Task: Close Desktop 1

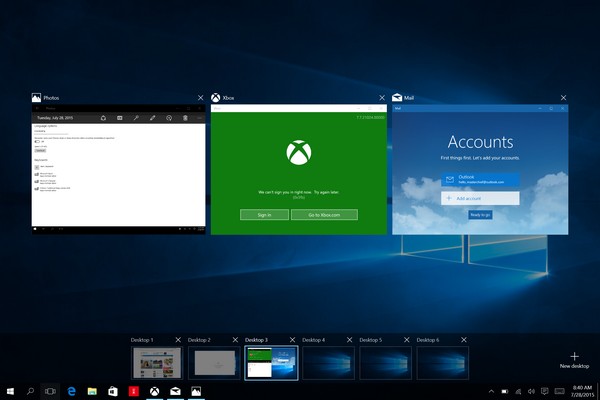Action: (178, 340)
